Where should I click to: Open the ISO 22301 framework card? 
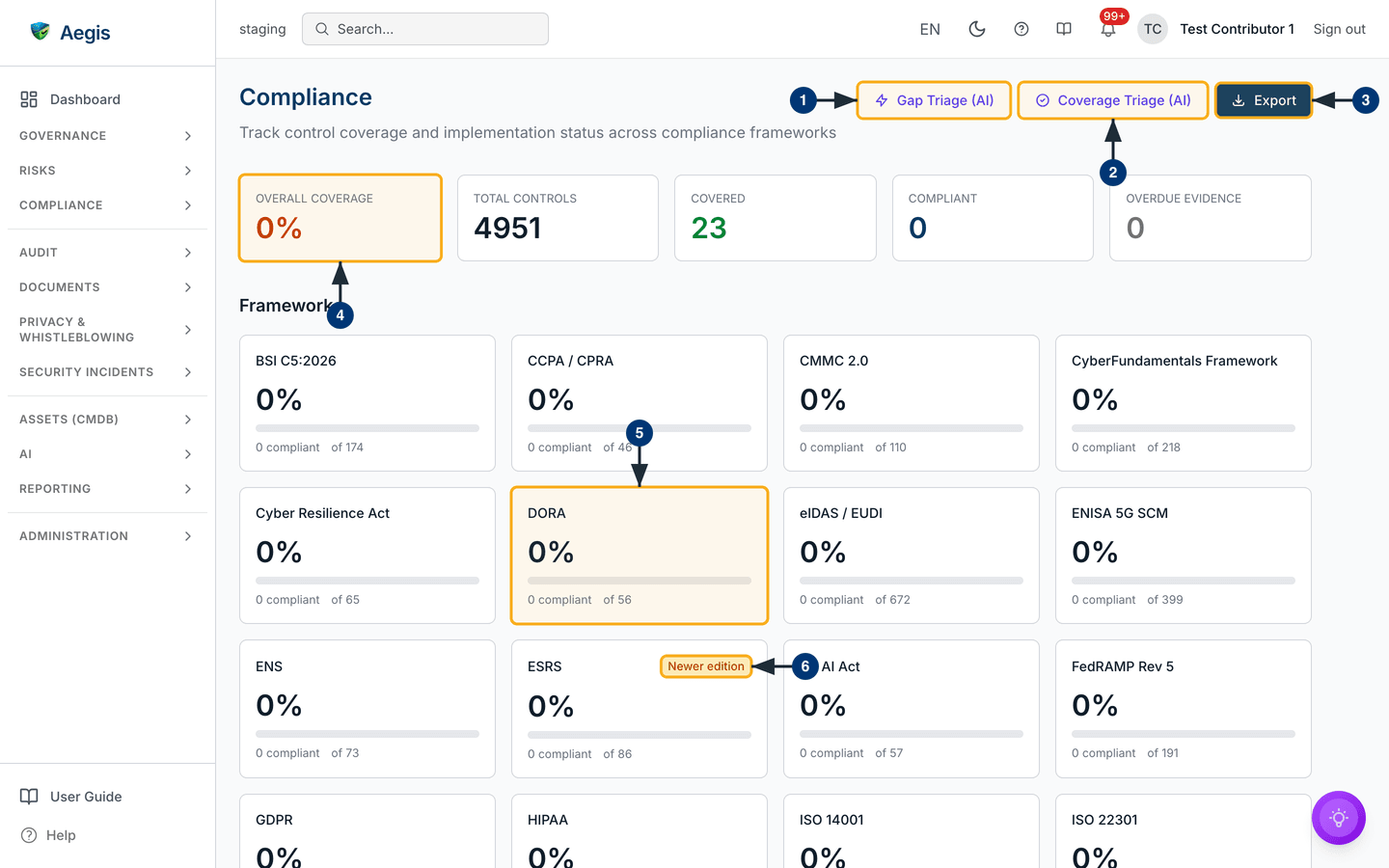point(1184,831)
